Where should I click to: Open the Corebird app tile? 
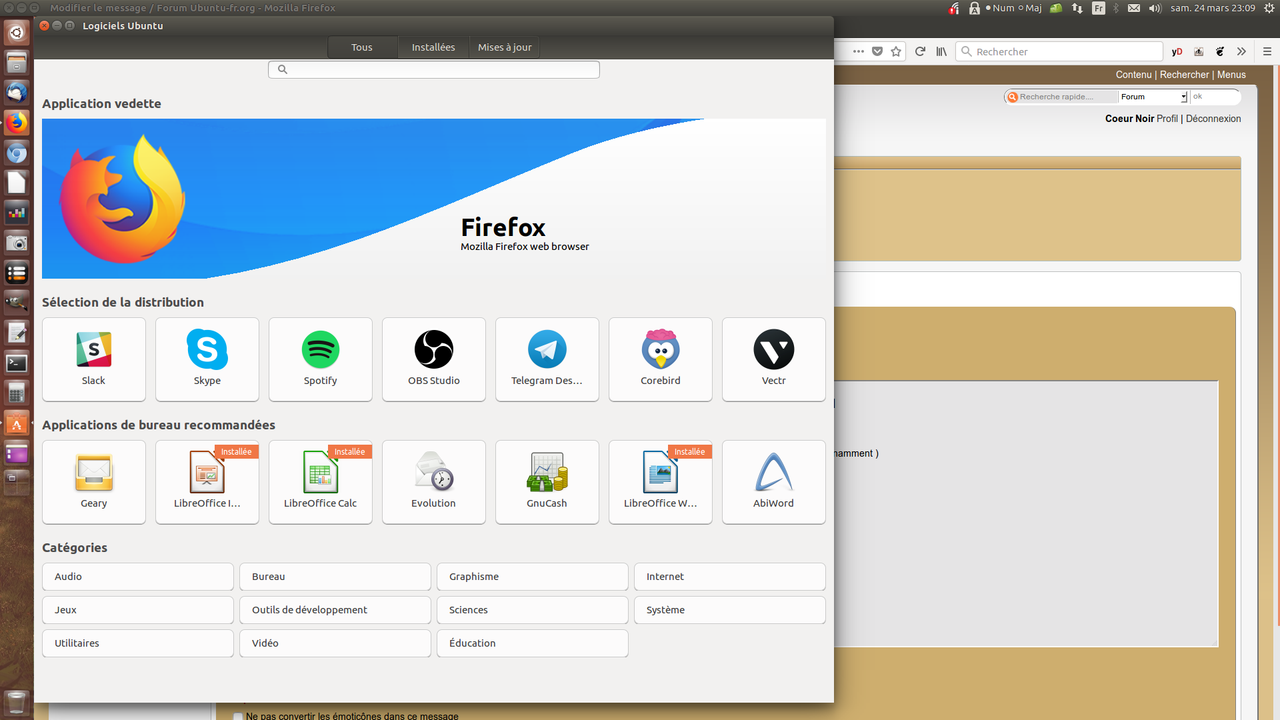click(x=660, y=359)
